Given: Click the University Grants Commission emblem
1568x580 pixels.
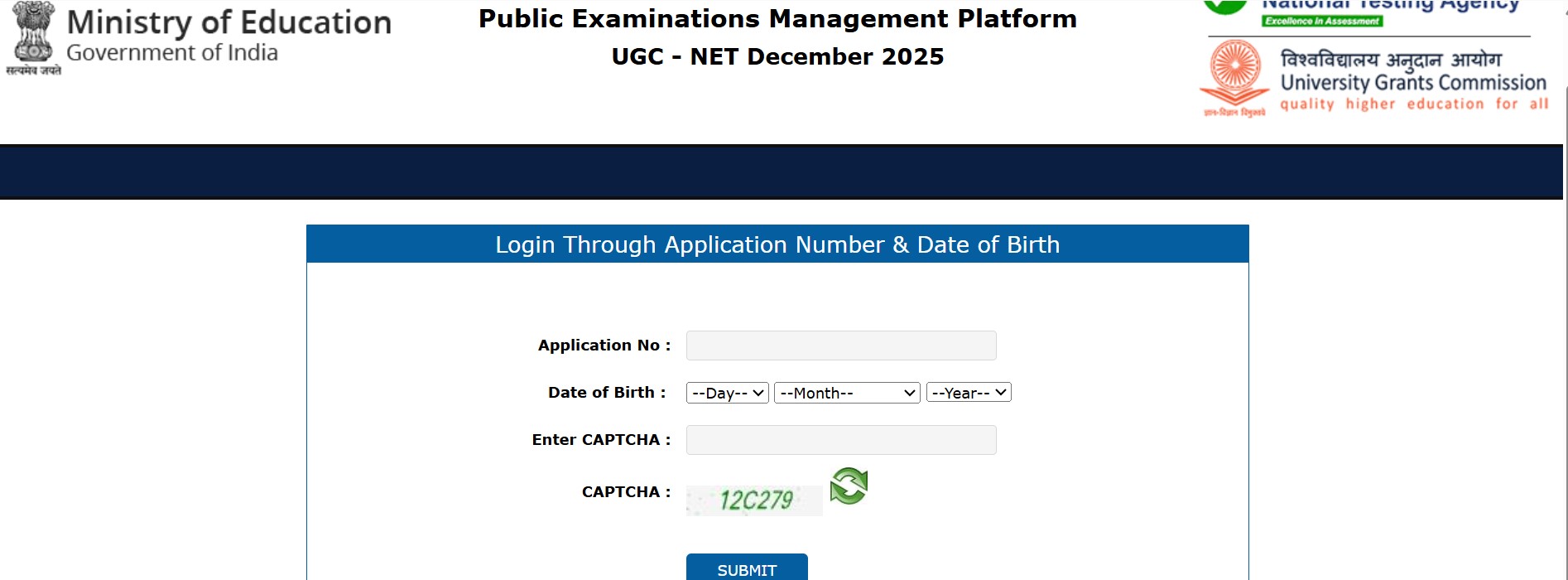Looking at the screenshot, I should pos(1234,78).
